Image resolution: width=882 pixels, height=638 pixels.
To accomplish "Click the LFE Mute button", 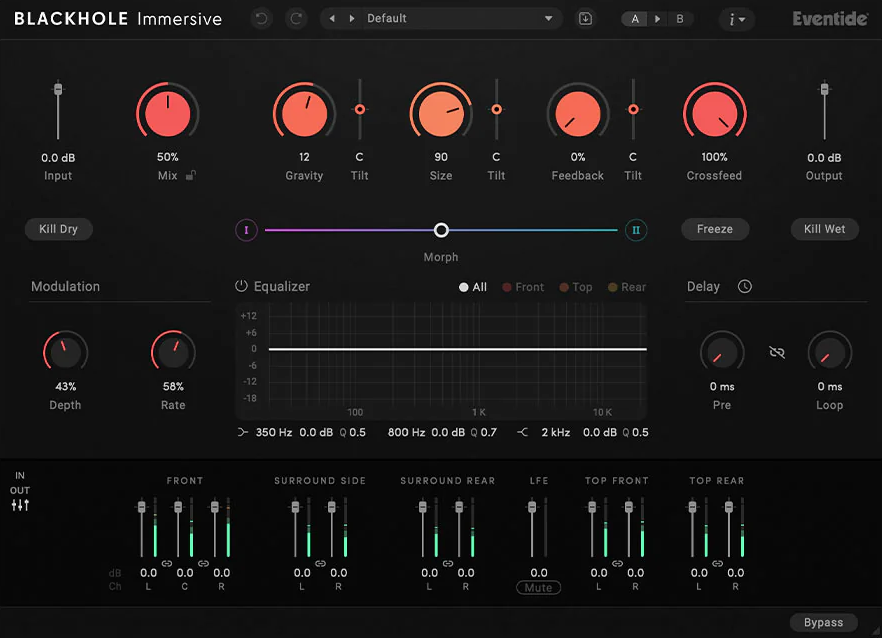I will [538, 587].
